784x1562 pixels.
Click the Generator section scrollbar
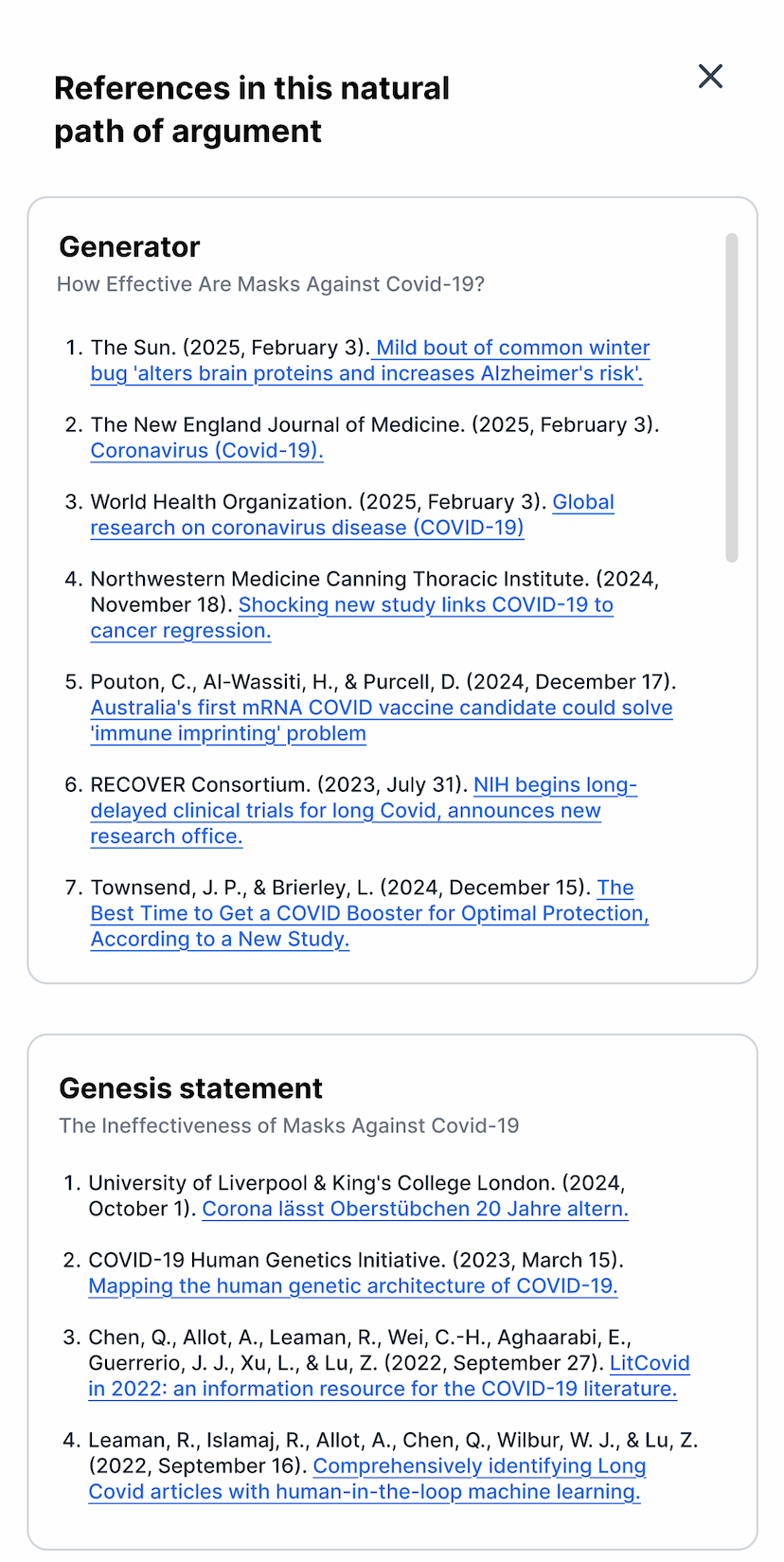(731, 398)
